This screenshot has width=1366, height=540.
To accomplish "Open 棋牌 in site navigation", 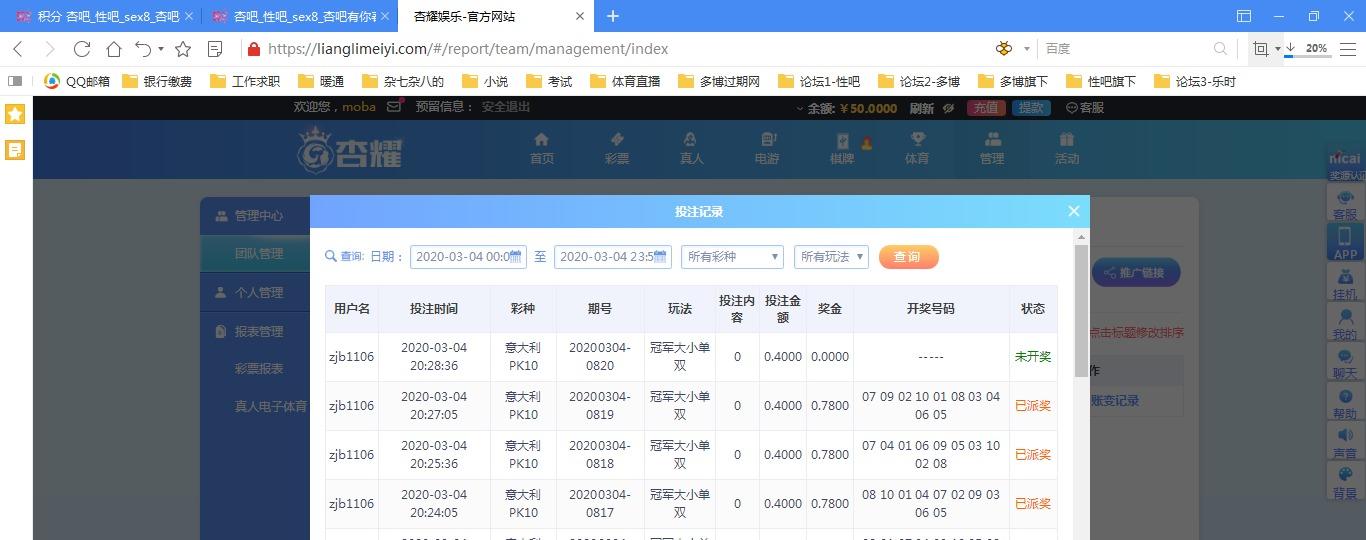I will [x=842, y=148].
